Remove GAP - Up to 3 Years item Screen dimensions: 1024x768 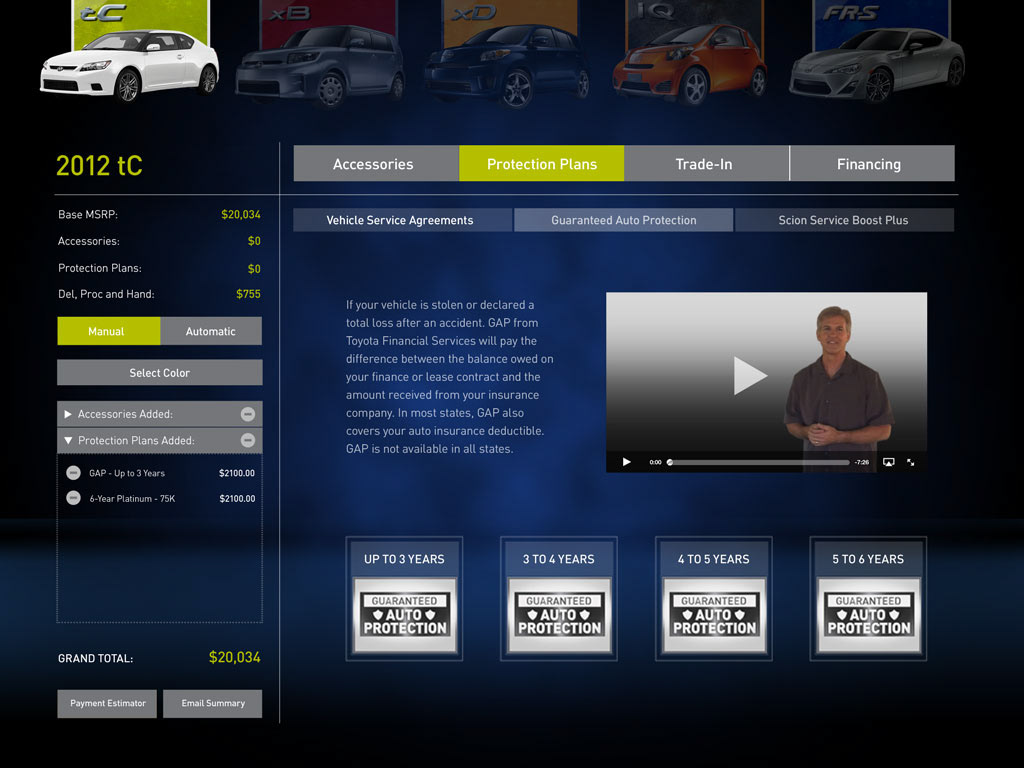pyautogui.click(x=74, y=473)
